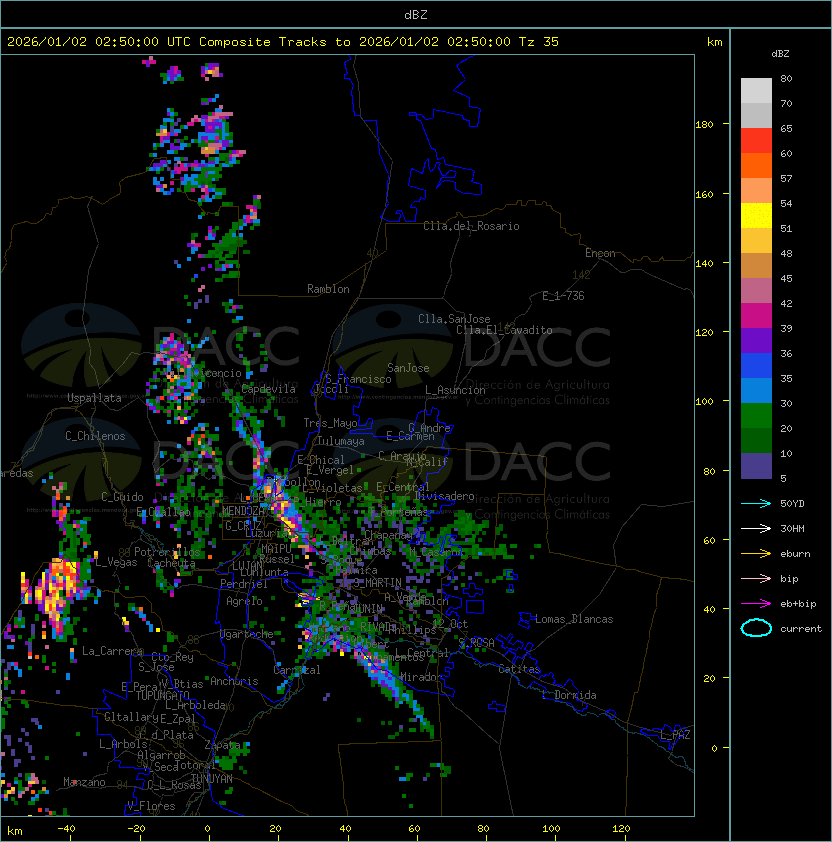Pick the red 65 dBZ legend swatch
This screenshot has height=842, width=832.
[x=756, y=141]
